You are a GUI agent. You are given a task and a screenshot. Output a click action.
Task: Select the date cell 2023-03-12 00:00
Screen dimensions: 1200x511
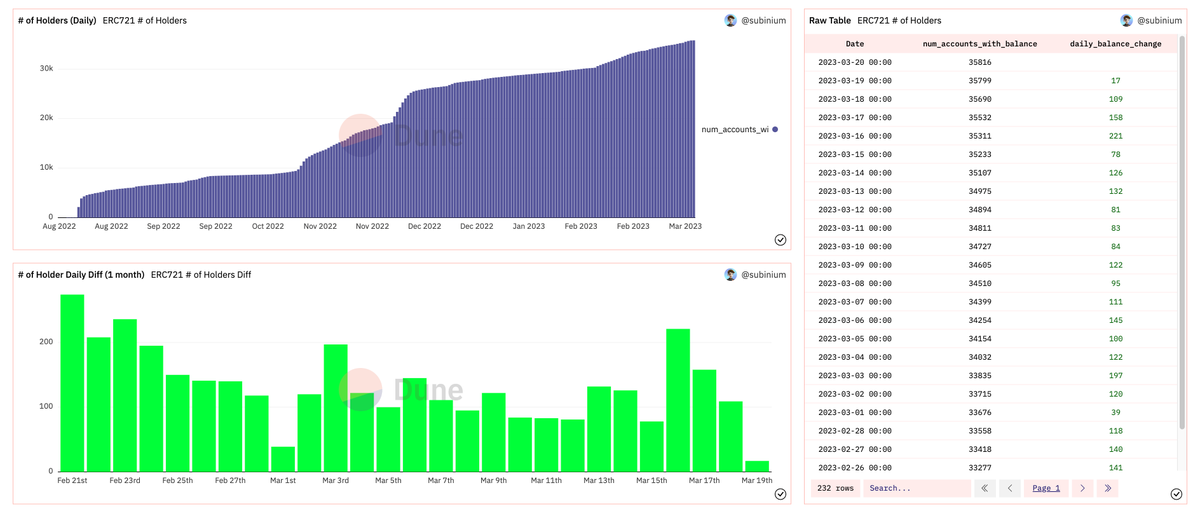[x=855, y=210]
